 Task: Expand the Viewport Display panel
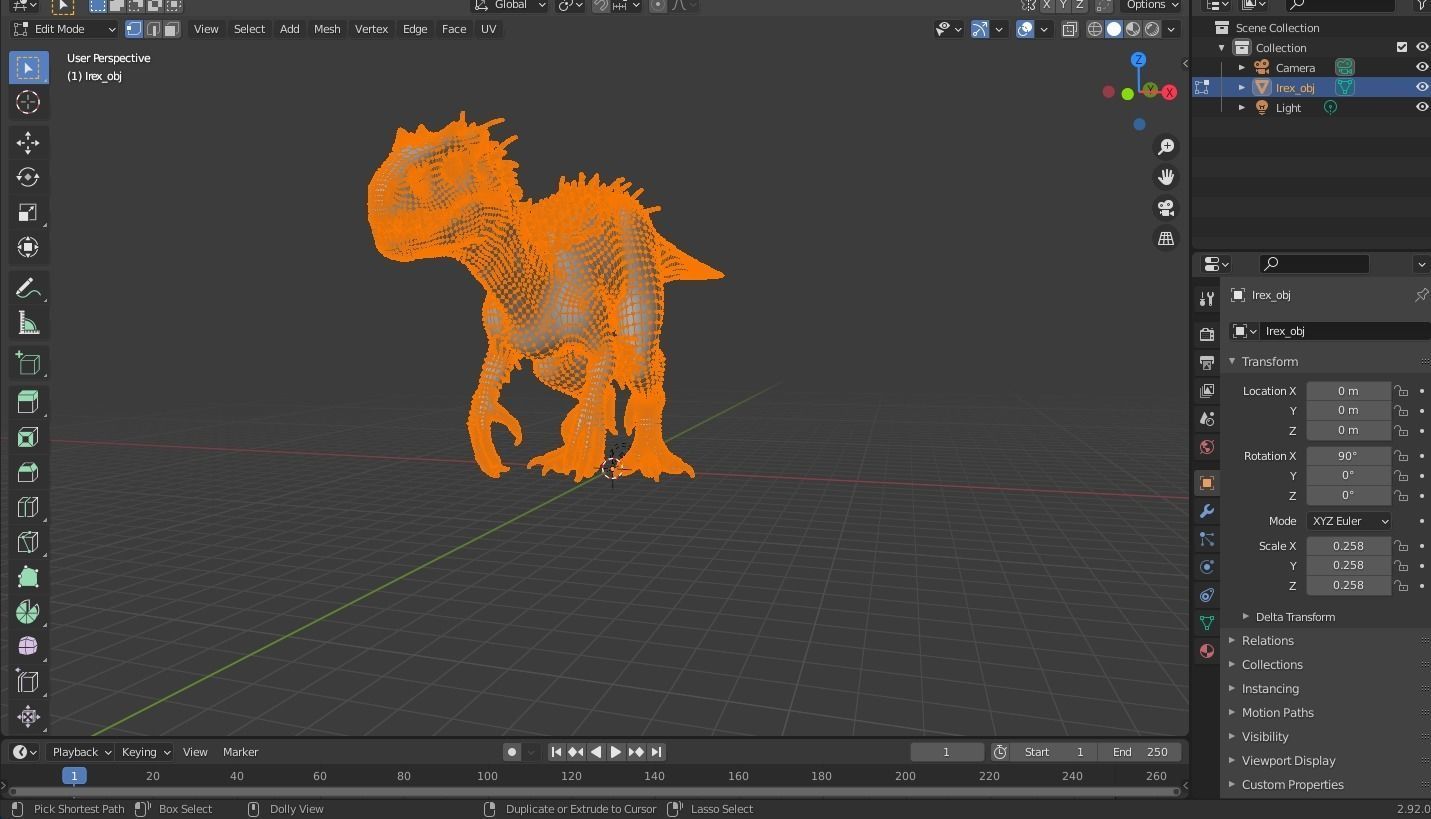(x=1288, y=761)
